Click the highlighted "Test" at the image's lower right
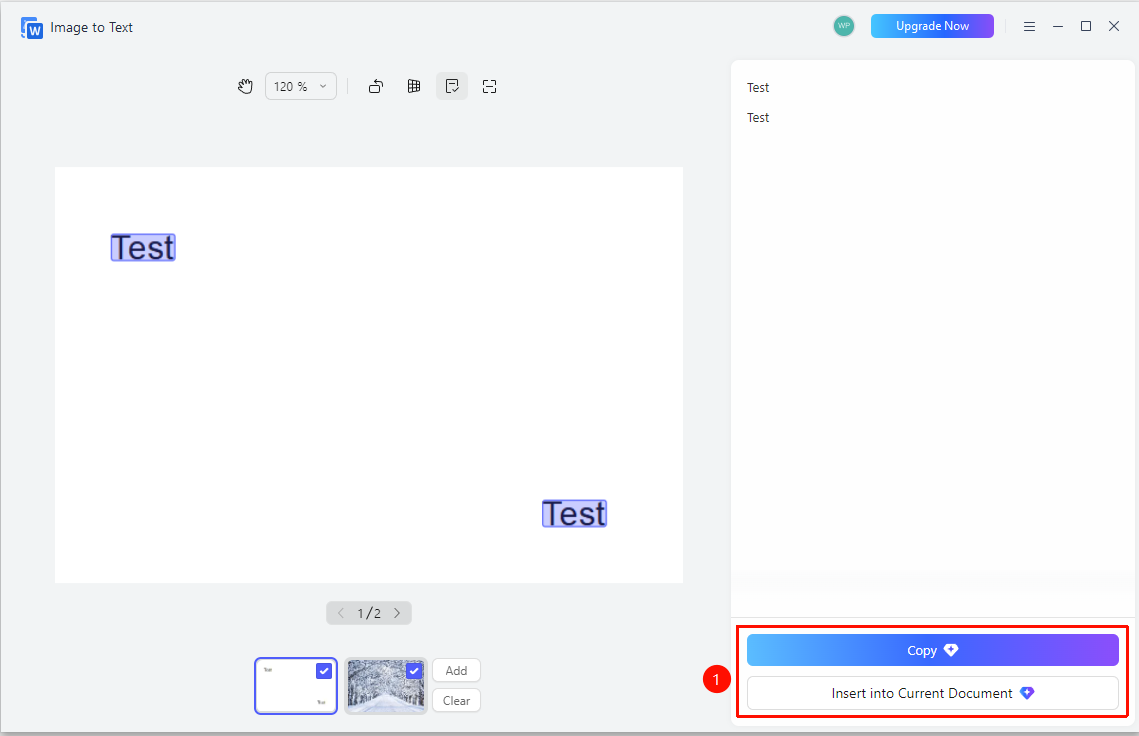The width and height of the screenshot is (1139, 736). pyautogui.click(x=575, y=514)
